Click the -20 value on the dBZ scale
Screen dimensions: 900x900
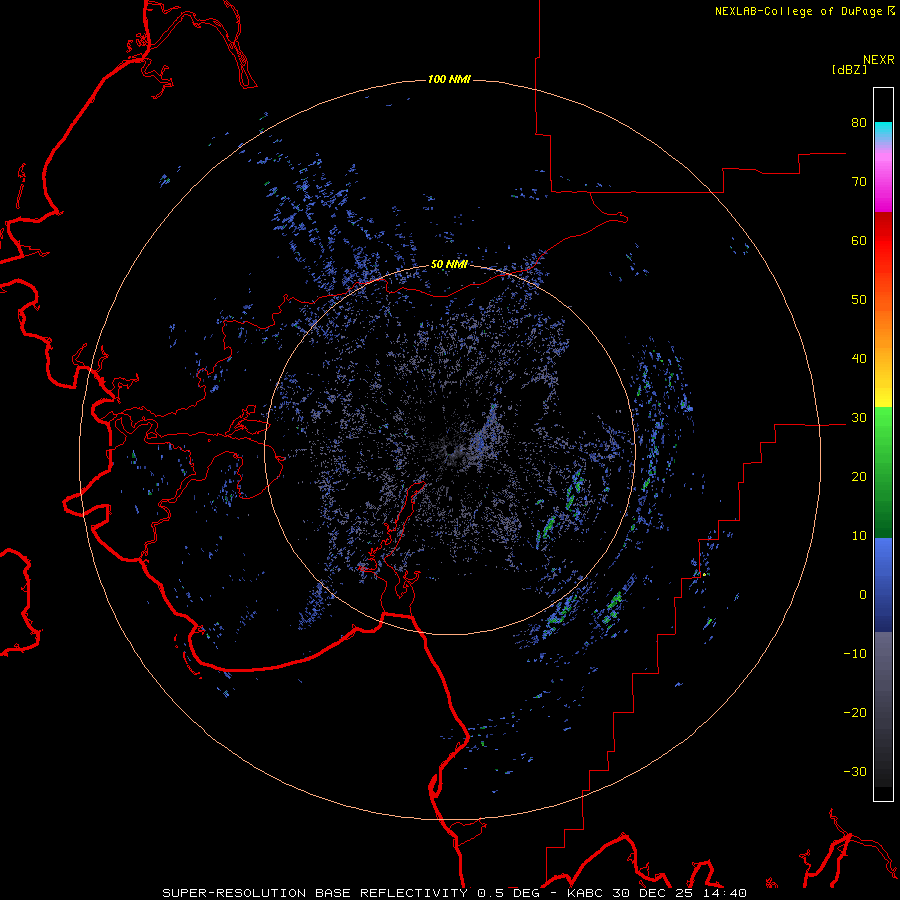pos(855,713)
